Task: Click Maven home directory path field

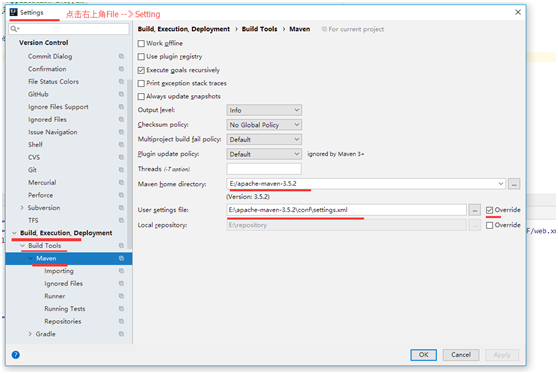Action: (366, 184)
